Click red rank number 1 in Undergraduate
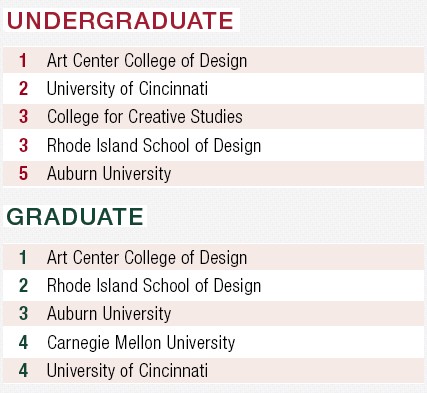Screen dimensions: 427x393 tap(23, 61)
